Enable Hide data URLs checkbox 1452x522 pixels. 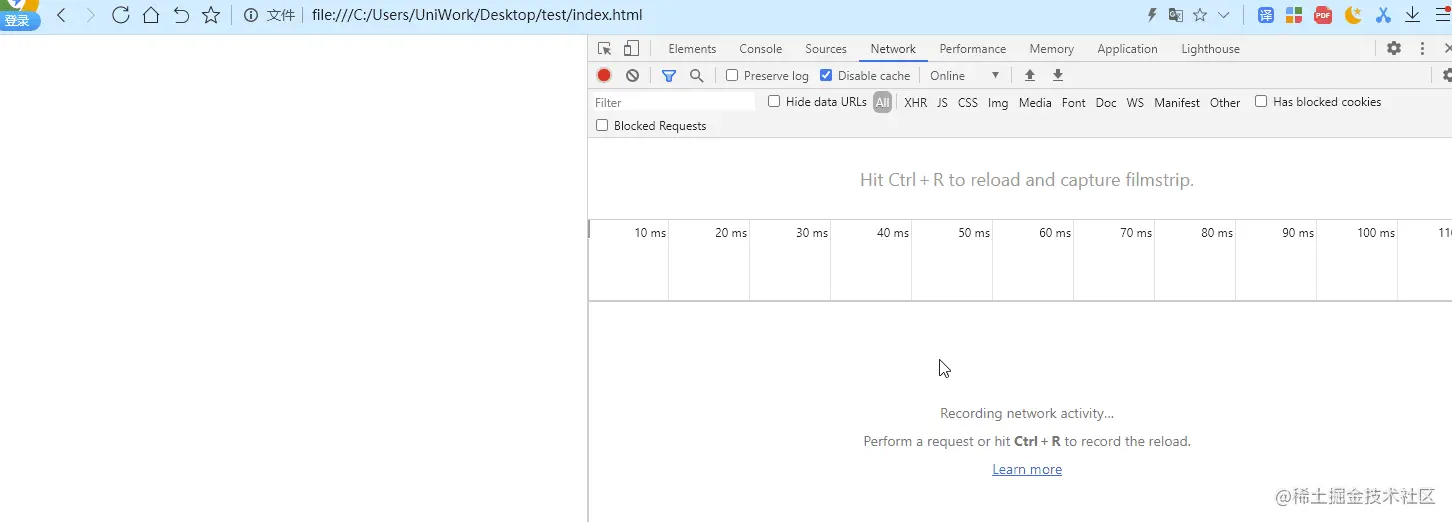click(x=774, y=101)
